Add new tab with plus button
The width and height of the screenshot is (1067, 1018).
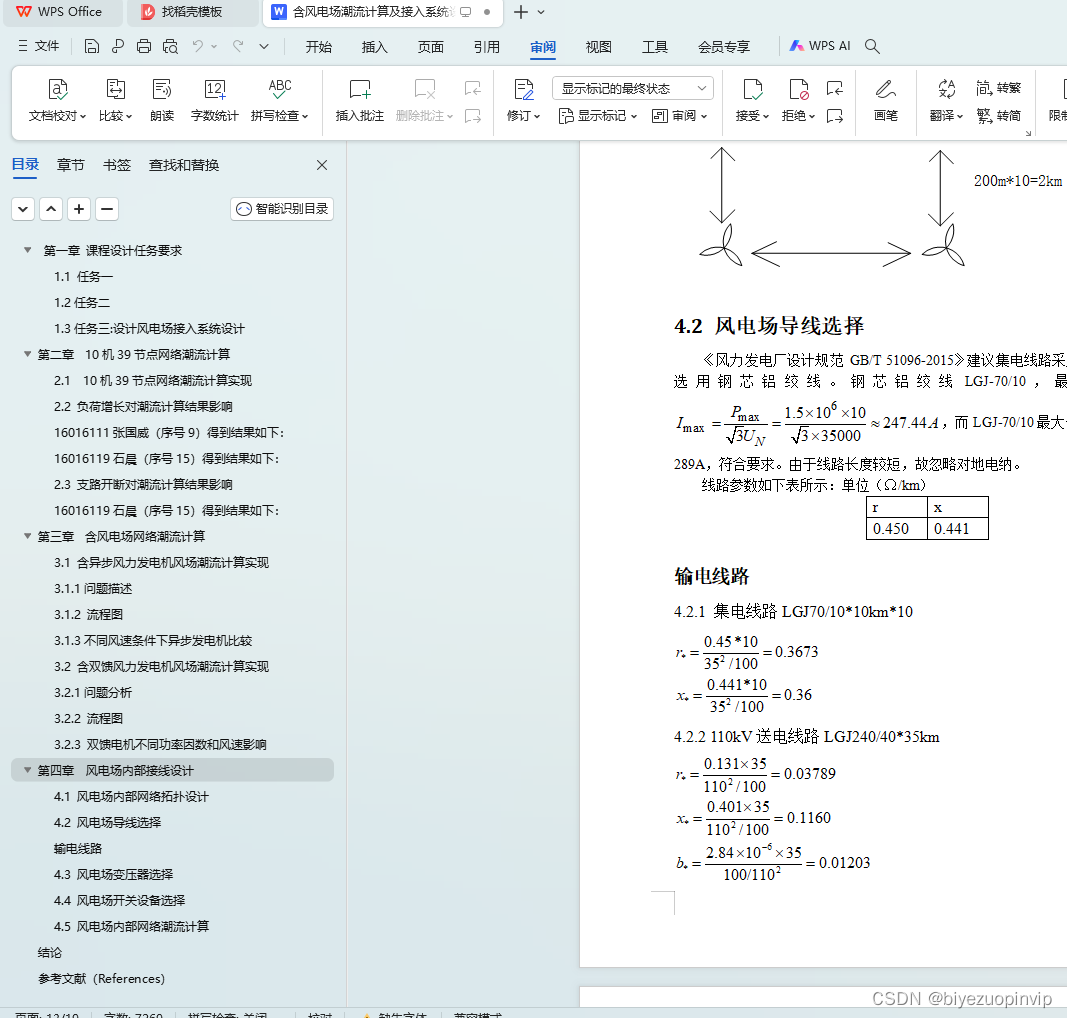click(521, 12)
